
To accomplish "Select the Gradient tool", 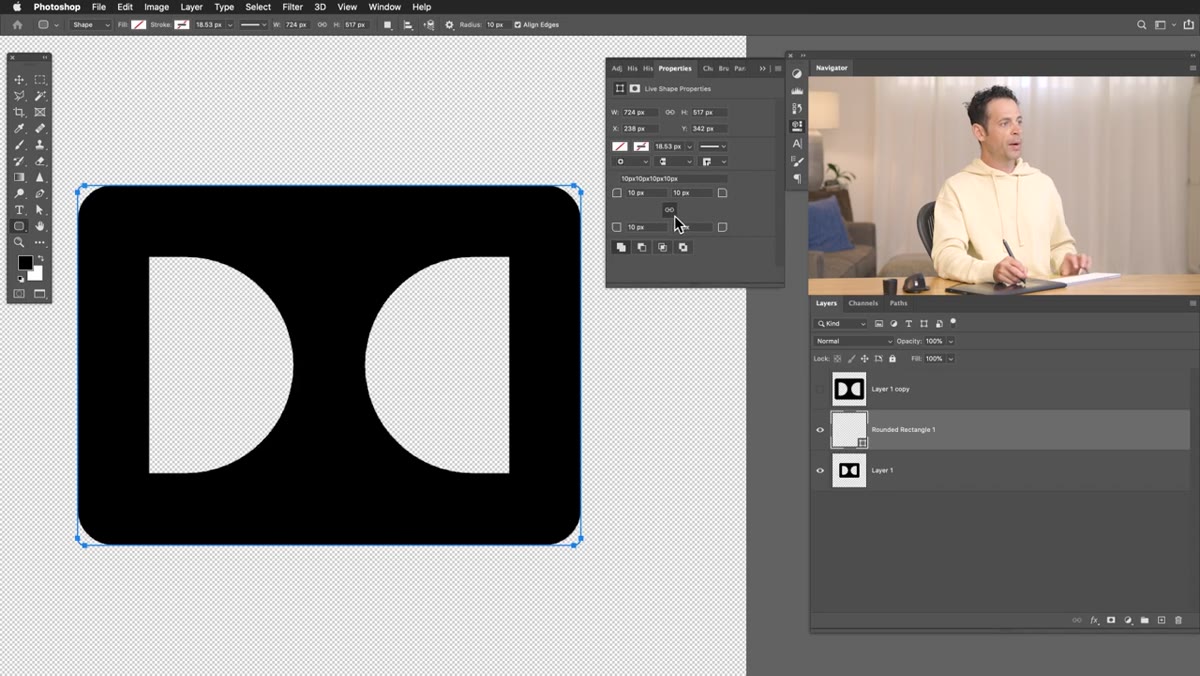I will [x=19, y=177].
